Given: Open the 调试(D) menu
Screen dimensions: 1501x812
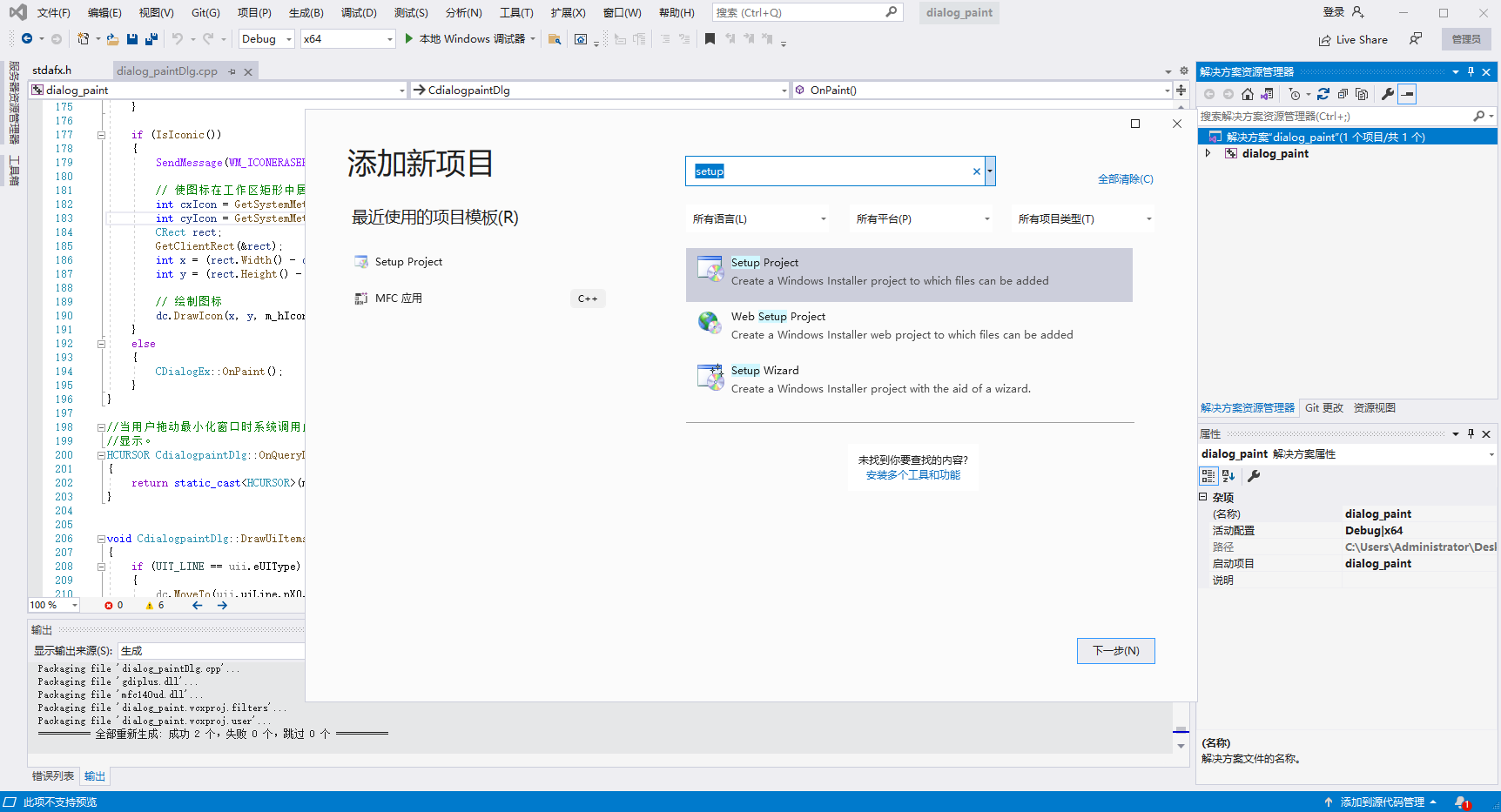Looking at the screenshot, I should (359, 12).
